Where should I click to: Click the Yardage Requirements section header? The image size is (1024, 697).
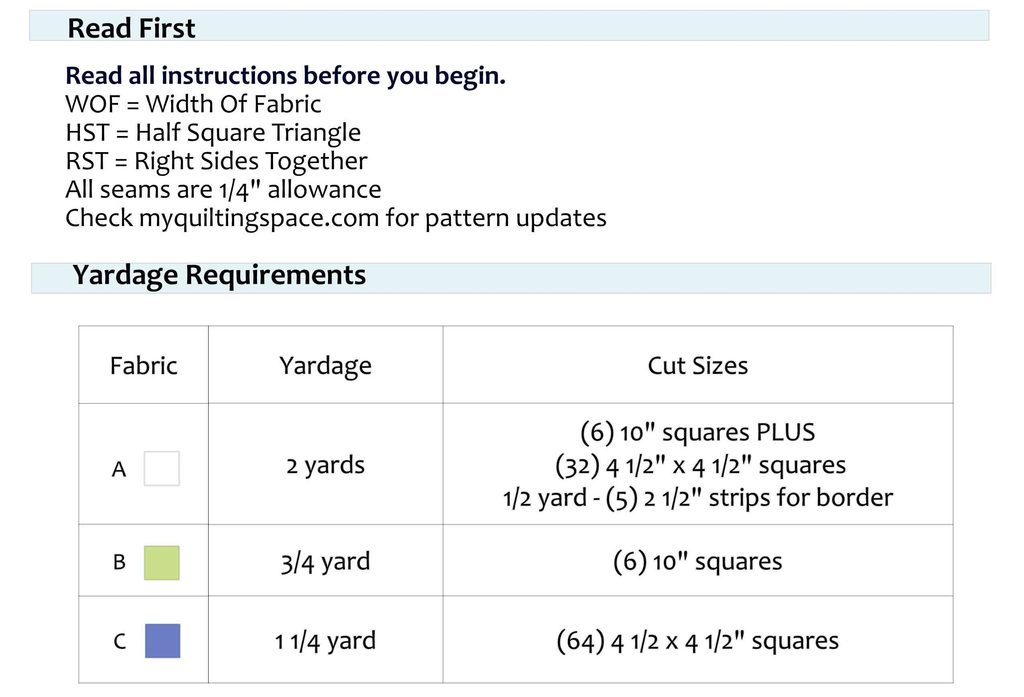click(x=511, y=277)
